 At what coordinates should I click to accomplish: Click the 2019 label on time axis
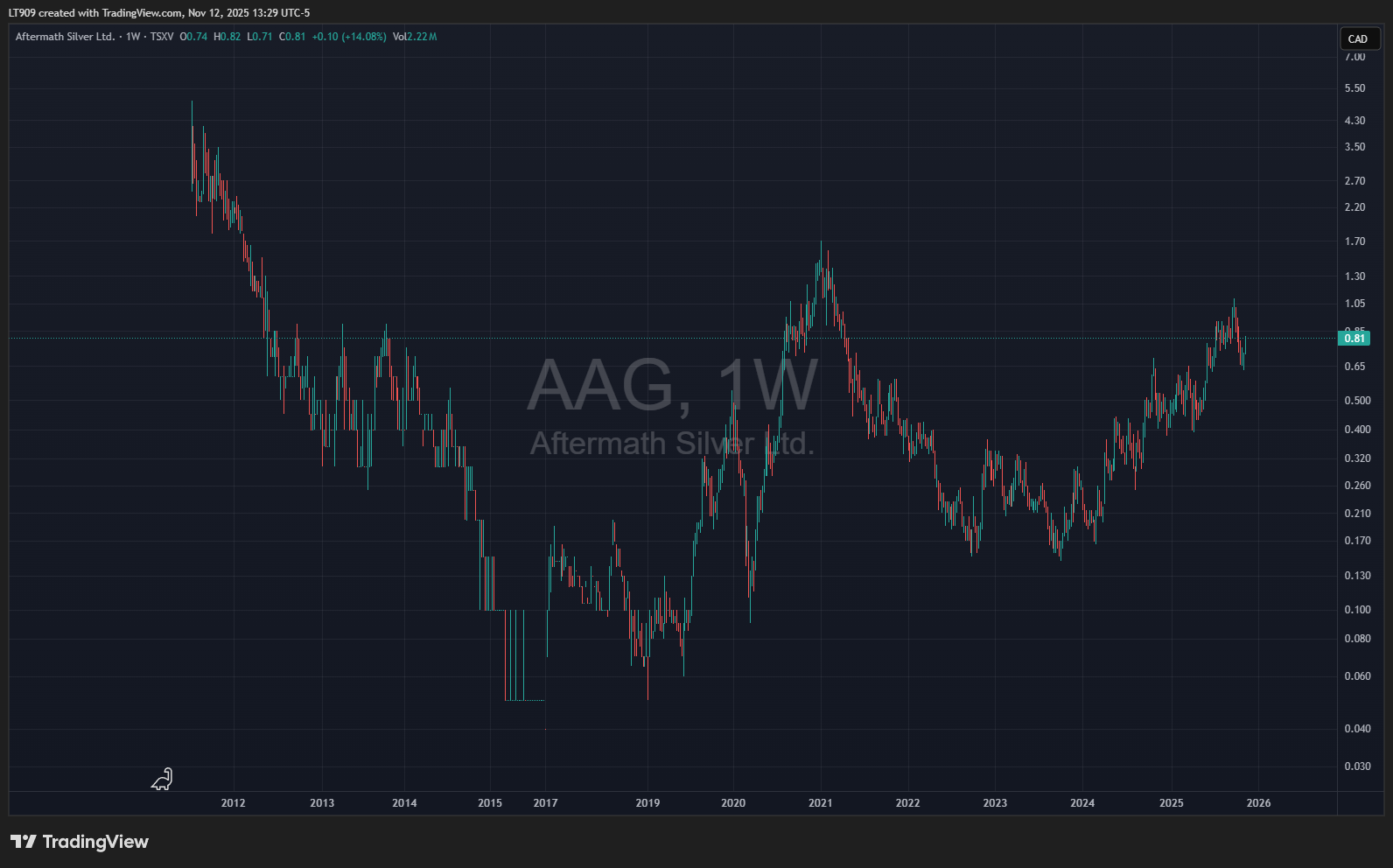point(647,803)
